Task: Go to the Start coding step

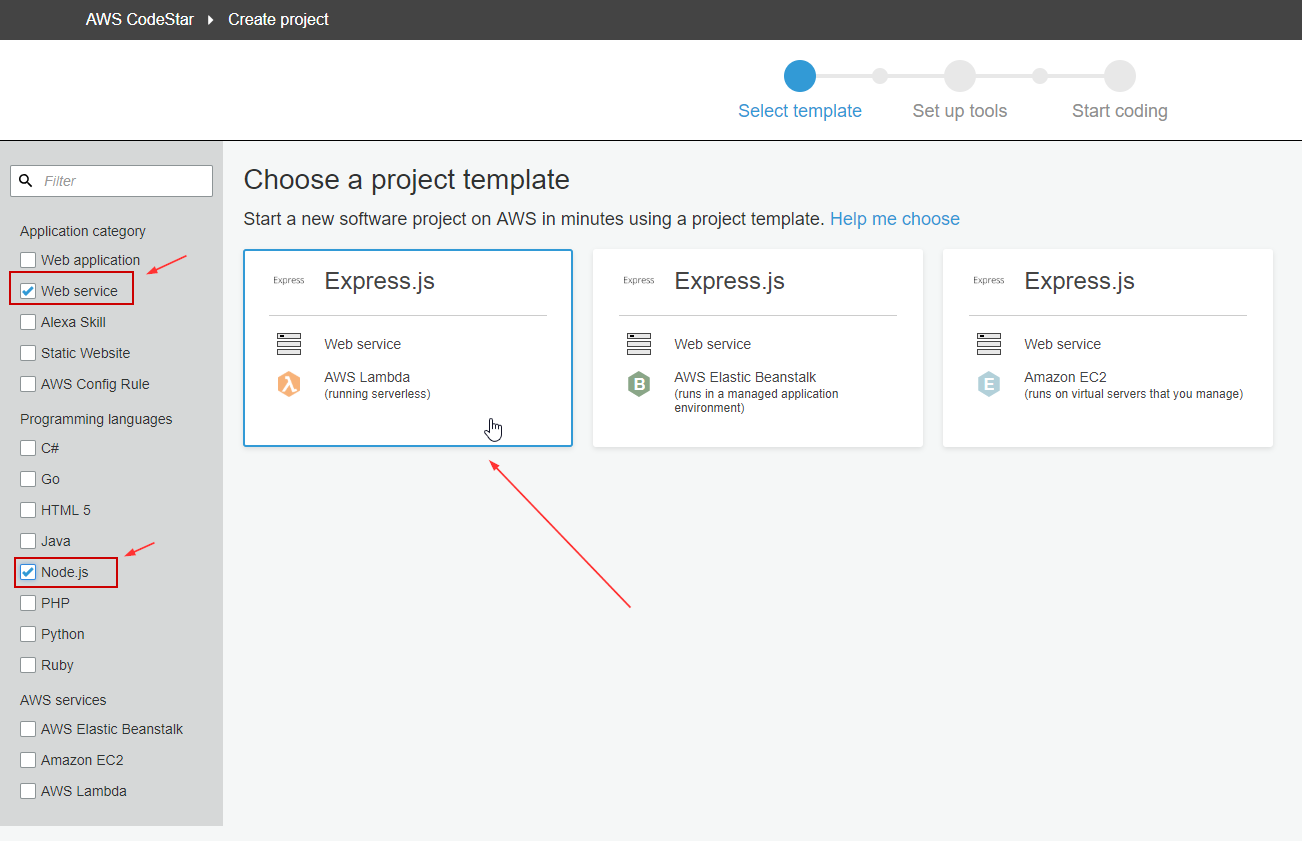Action: coord(1120,111)
